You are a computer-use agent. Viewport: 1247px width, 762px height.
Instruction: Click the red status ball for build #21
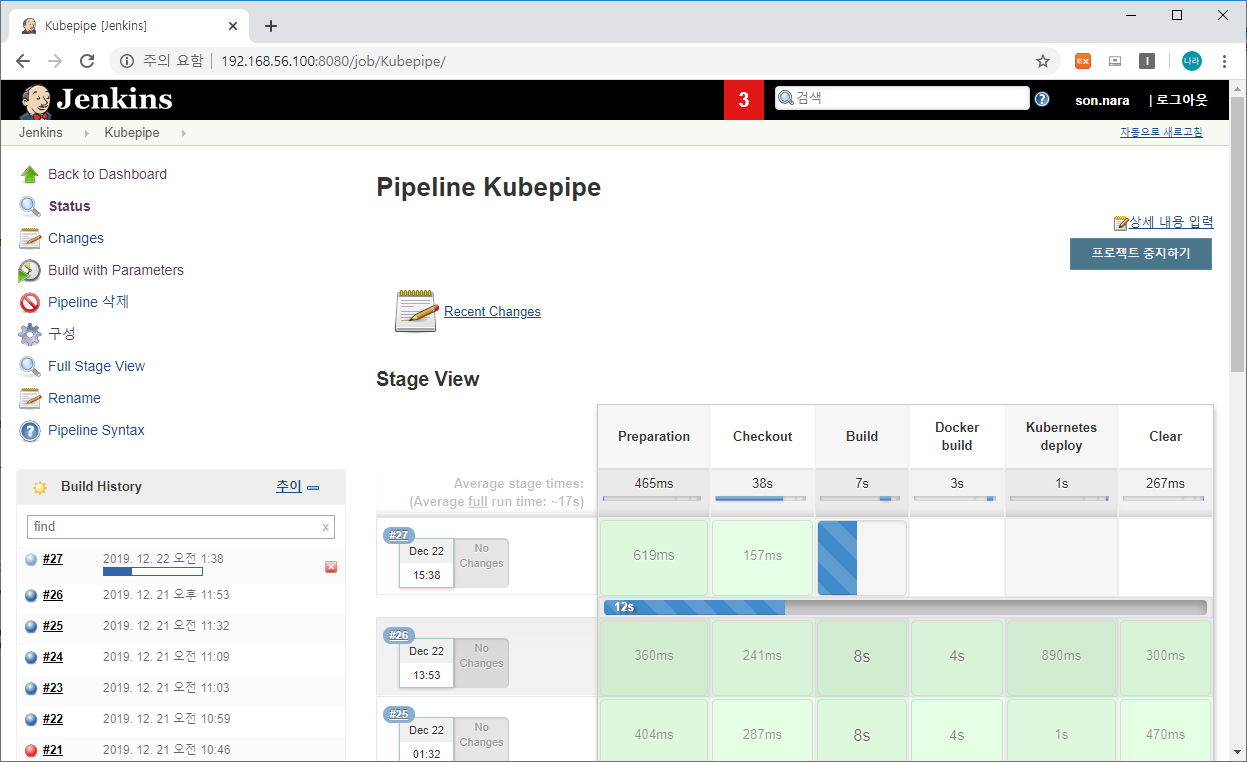tap(31, 751)
